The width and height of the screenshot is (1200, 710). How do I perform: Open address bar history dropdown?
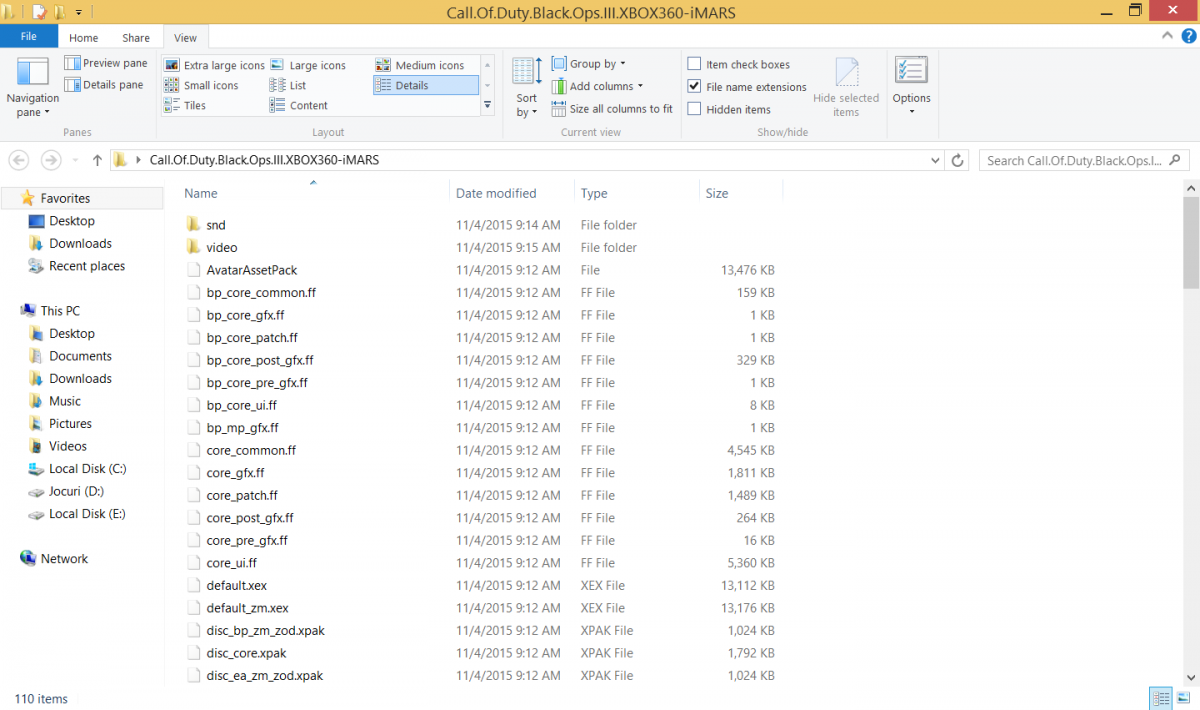click(x=935, y=160)
